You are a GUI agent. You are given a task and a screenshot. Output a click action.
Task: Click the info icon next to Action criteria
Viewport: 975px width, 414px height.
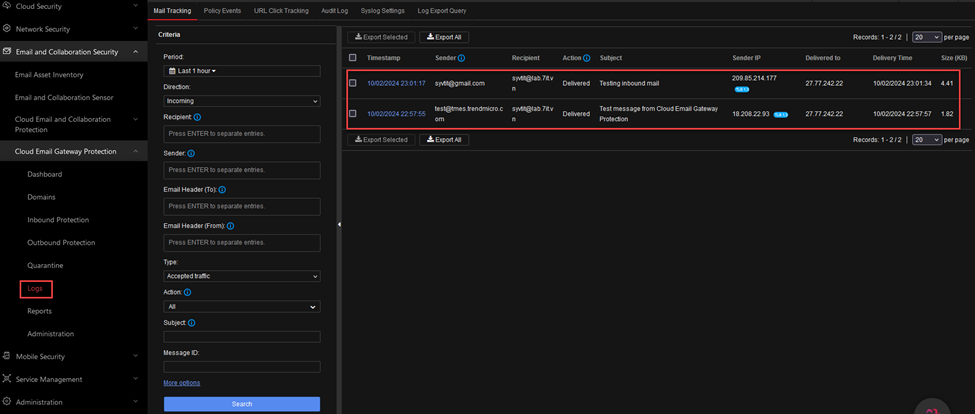(188, 292)
